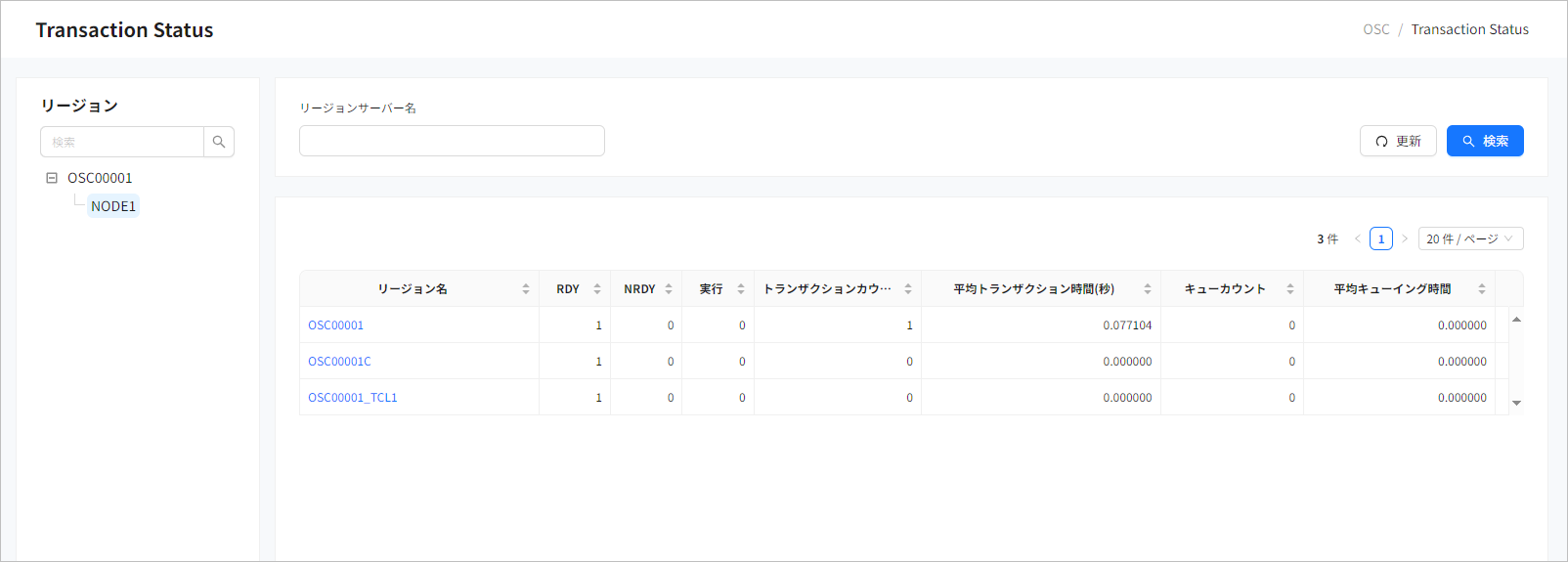Go to previous page arrow
Viewport: 1568px width, 562px height.
click(1357, 239)
